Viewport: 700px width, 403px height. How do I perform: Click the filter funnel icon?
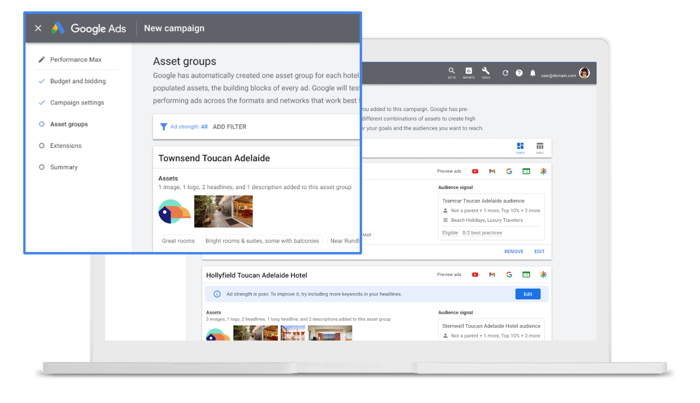point(163,127)
